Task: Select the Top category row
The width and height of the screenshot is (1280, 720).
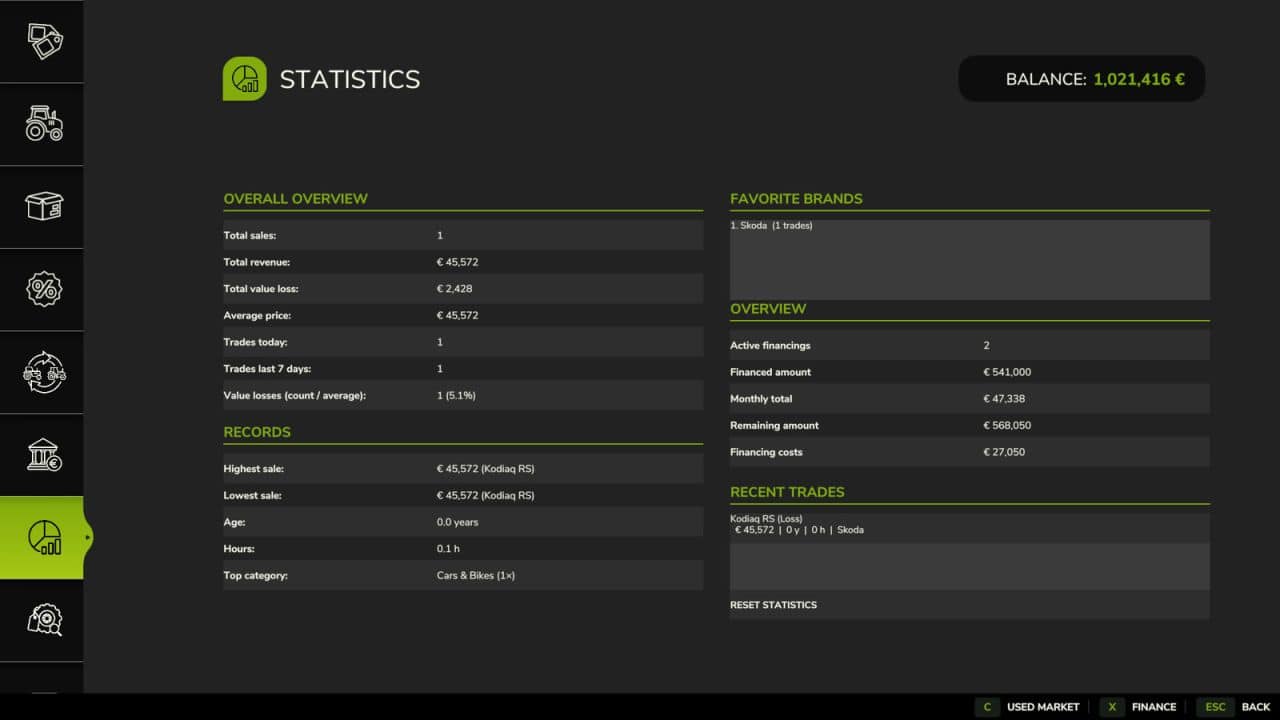Action: 463,576
